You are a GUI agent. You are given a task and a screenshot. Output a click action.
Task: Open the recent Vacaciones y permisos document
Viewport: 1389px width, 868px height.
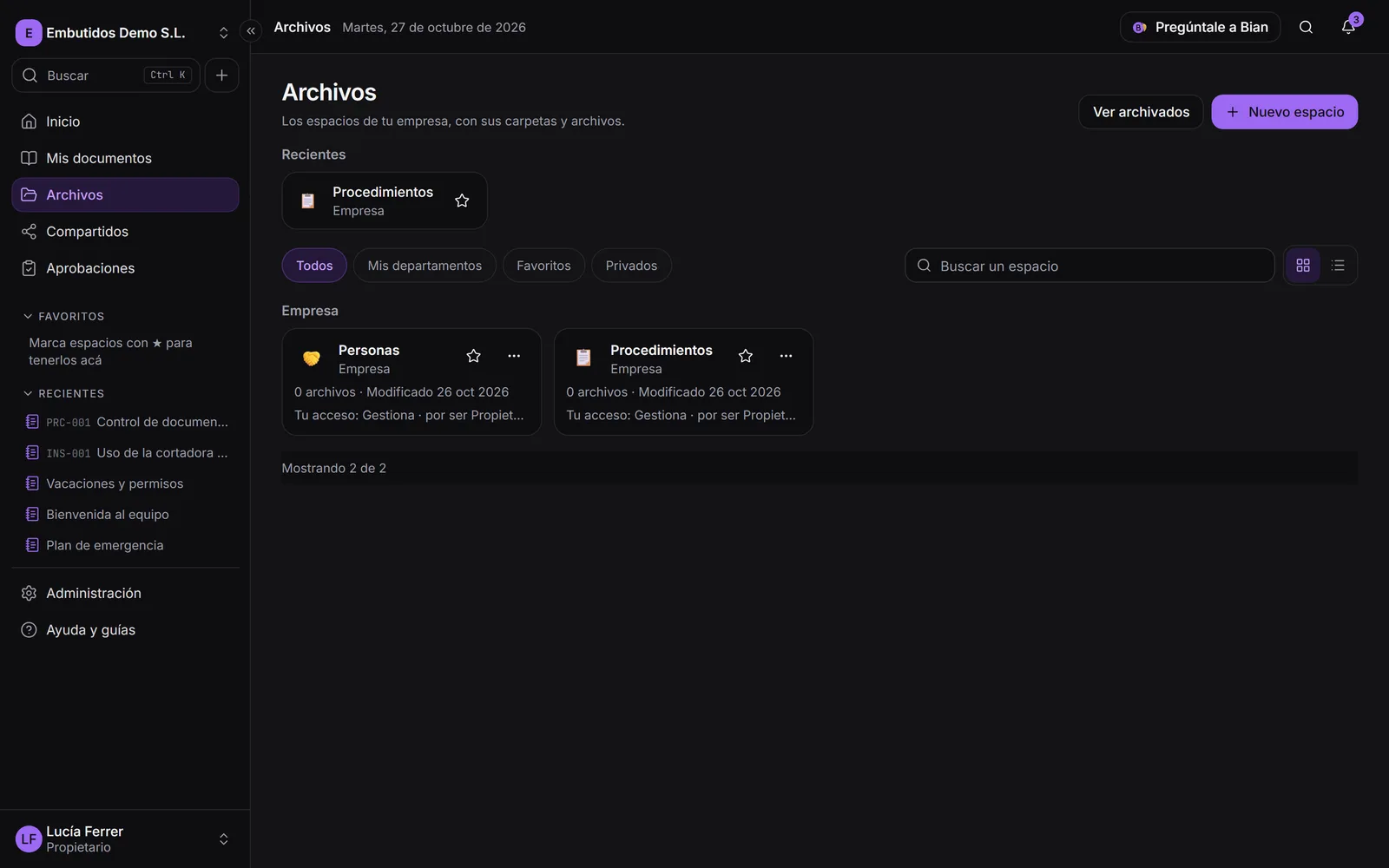click(128, 483)
